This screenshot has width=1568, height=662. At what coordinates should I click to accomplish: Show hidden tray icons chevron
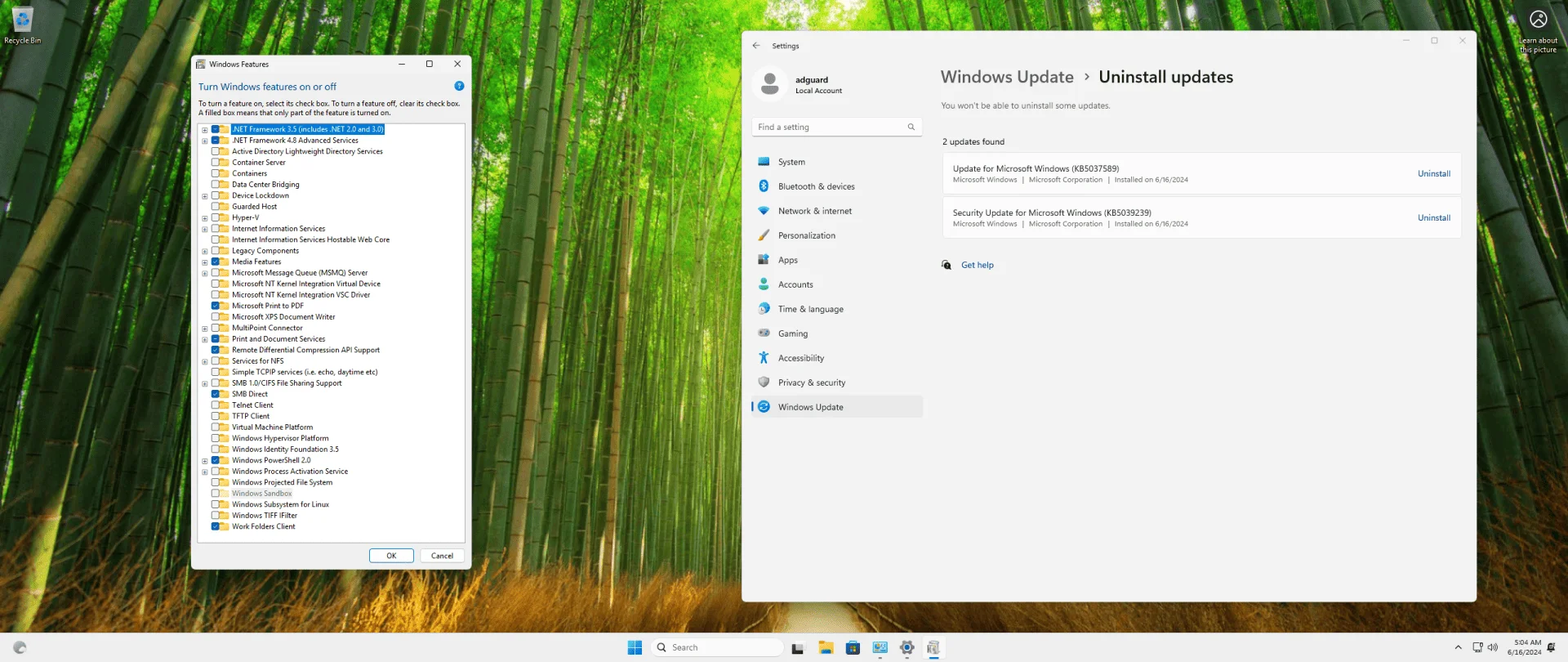(x=1458, y=647)
